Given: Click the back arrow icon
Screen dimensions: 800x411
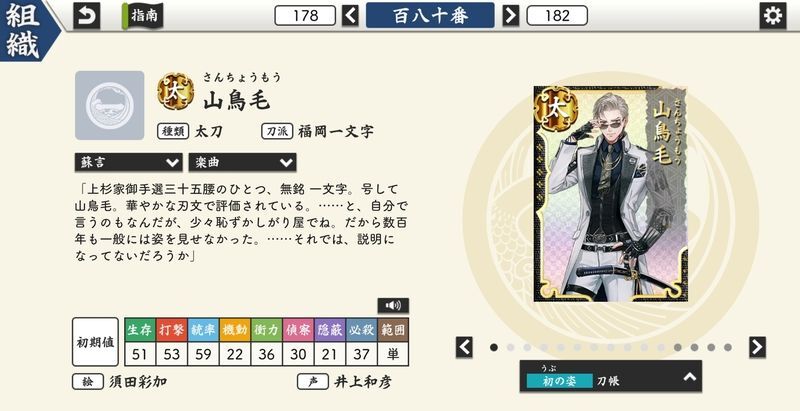Looking at the screenshot, I should (x=87, y=16).
